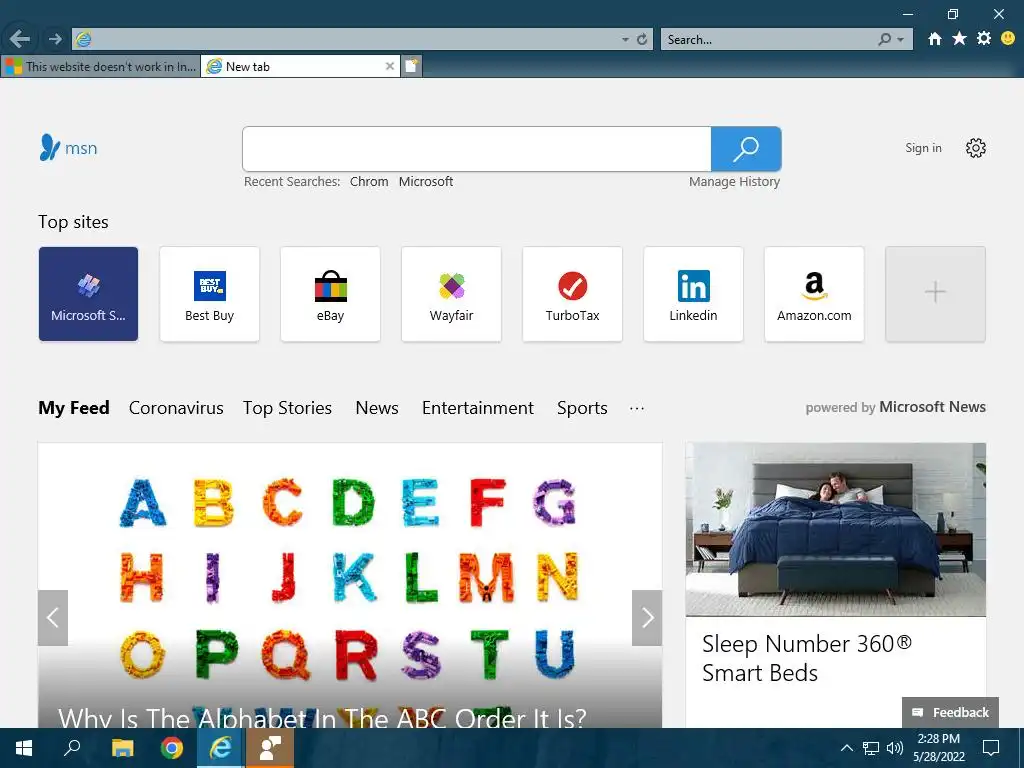Switch to the News feed tab
The width and height of the screenshot is (1024, 768).
(377, 408)
